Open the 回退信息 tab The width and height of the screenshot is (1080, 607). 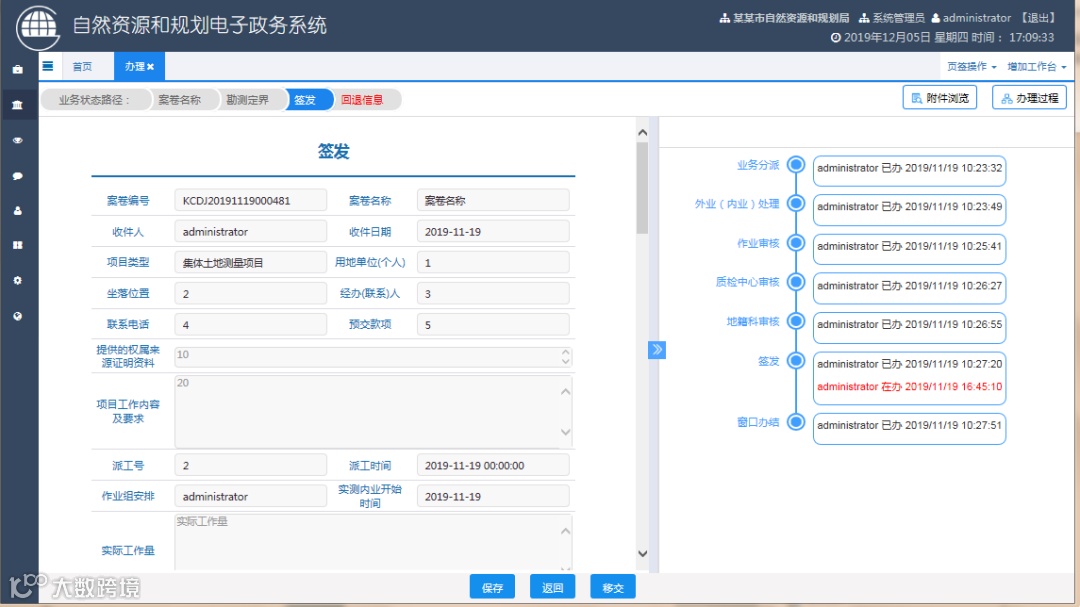click(362, 100)
